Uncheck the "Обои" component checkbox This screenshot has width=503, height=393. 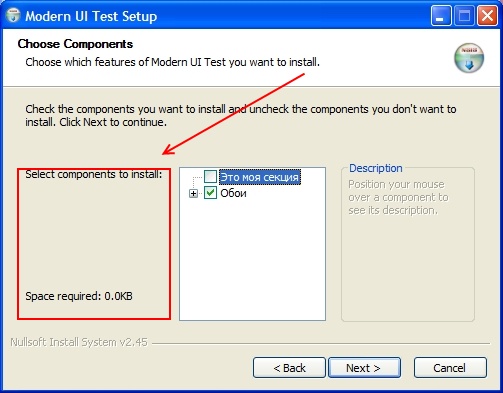210,193
